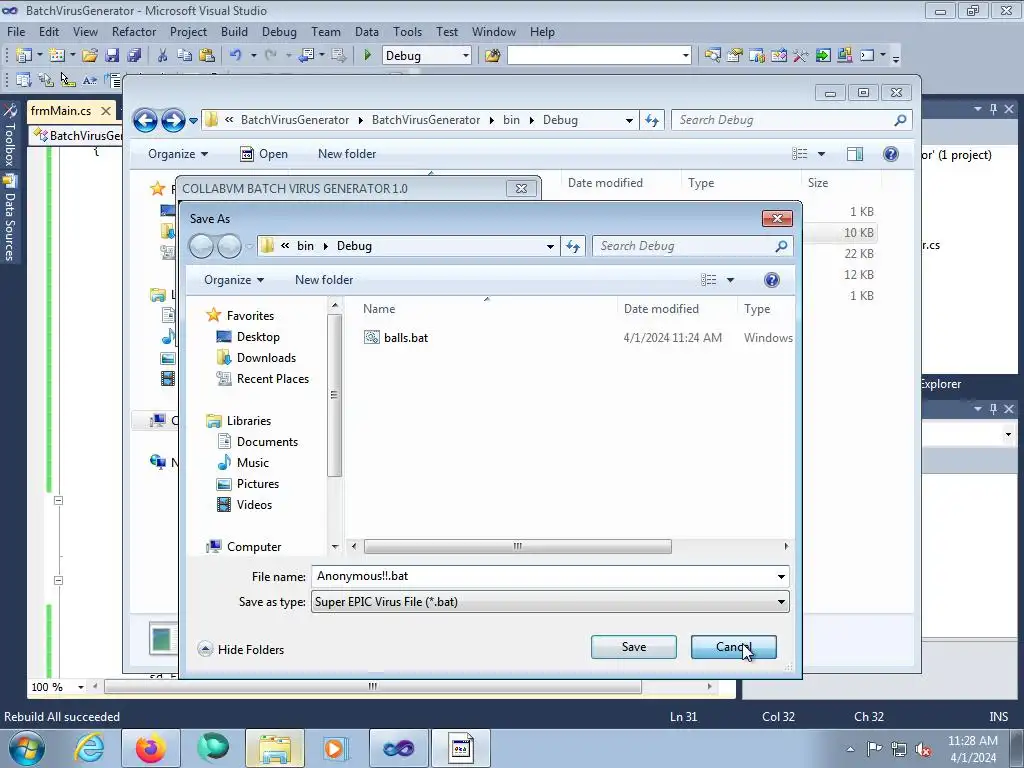
Task: Open the Debug configuration dropdown
Action: (466, 56)
